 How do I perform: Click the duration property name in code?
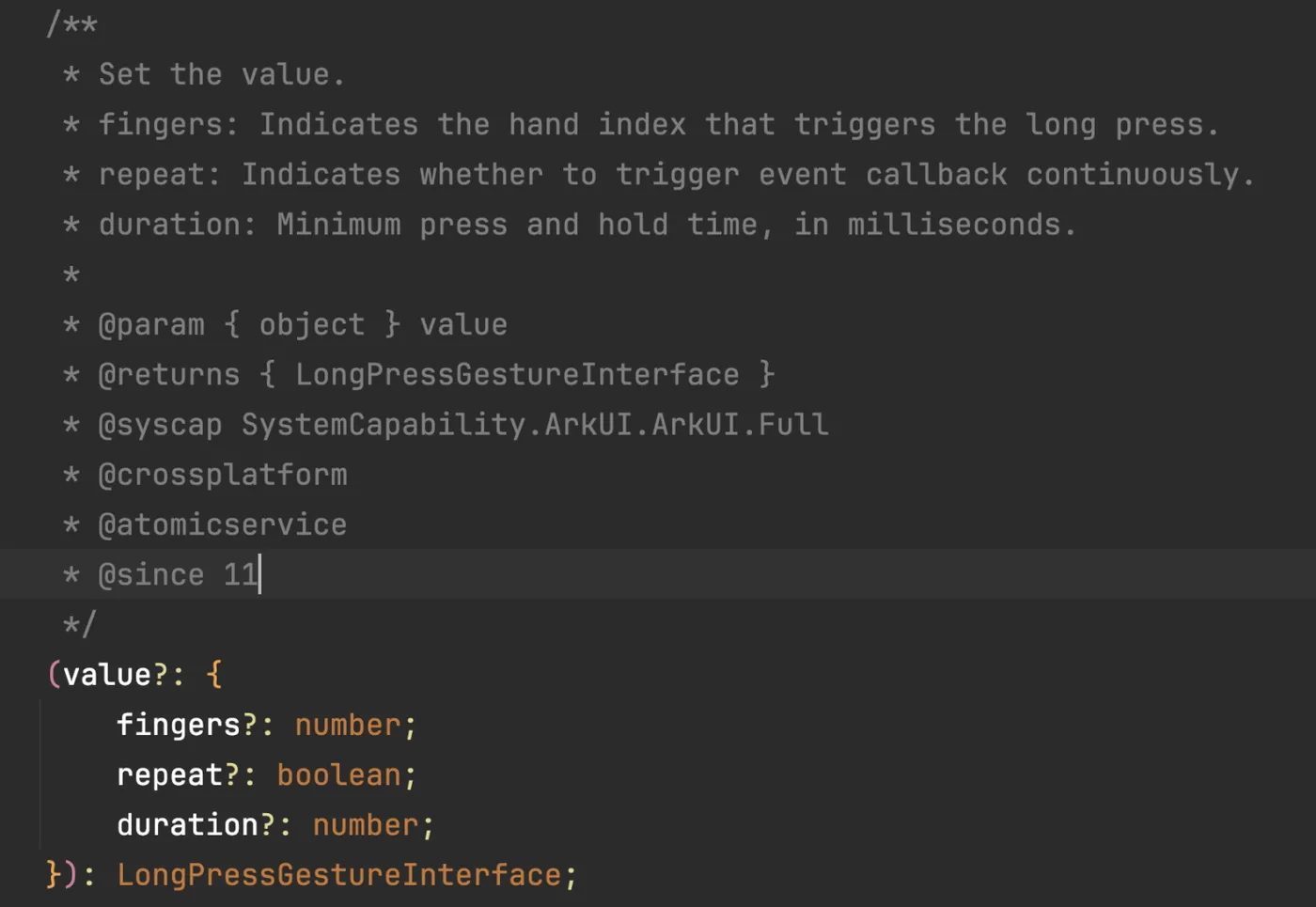point(187,825)
